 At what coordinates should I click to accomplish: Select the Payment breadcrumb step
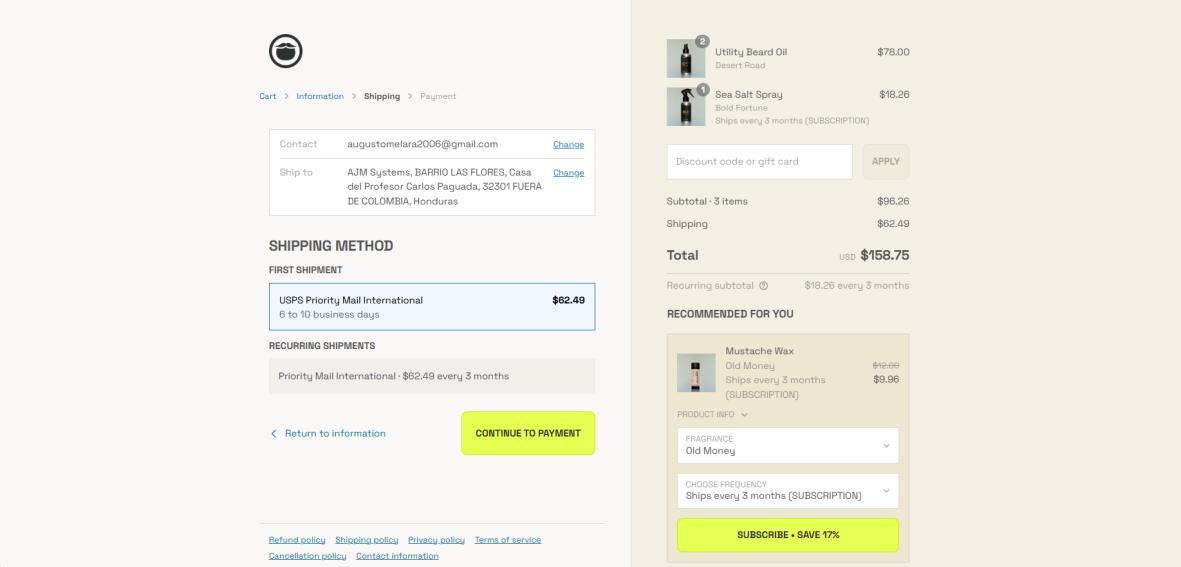click(438, 96)
